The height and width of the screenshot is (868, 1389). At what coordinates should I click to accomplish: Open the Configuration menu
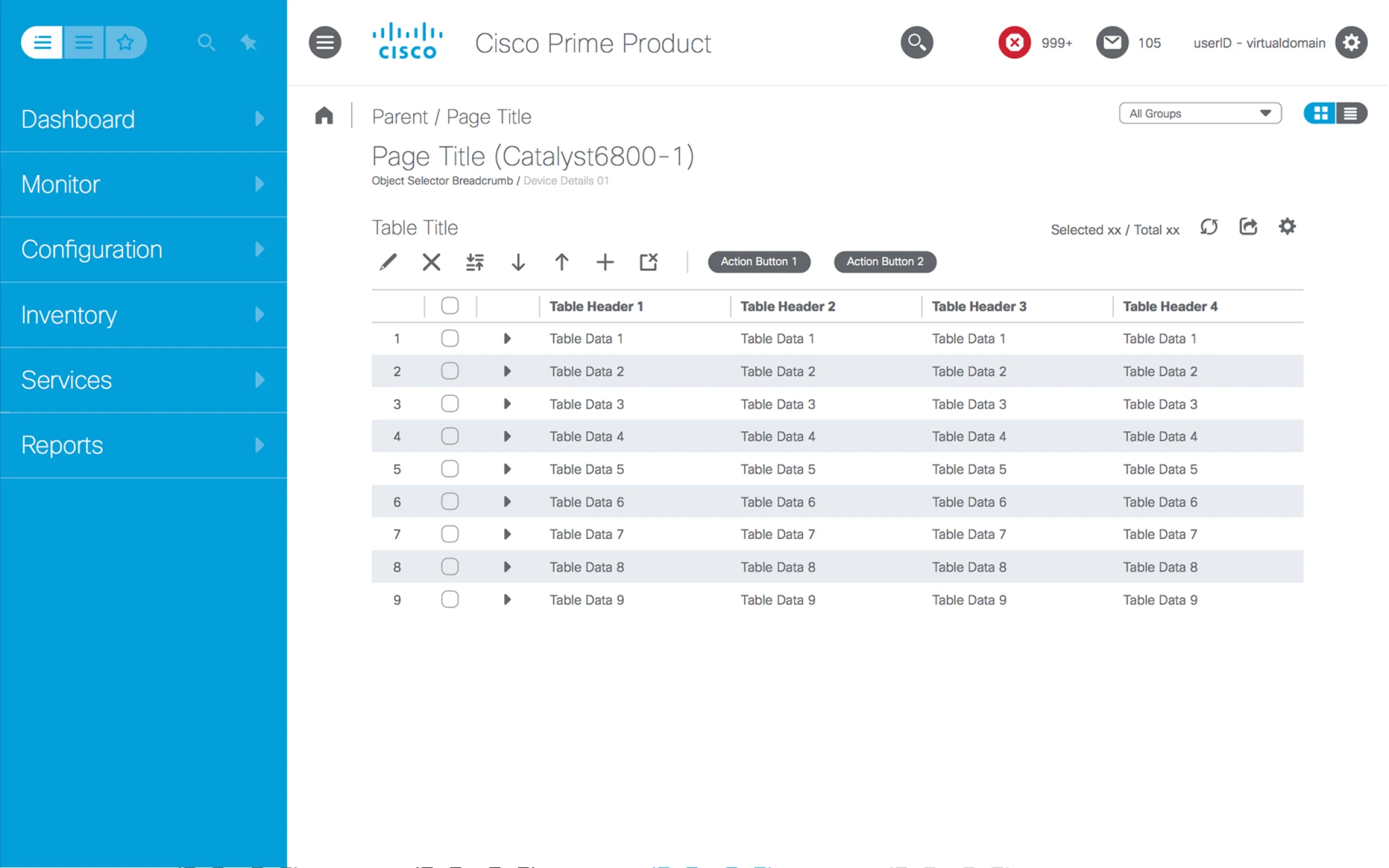click(x=143, y=250)
